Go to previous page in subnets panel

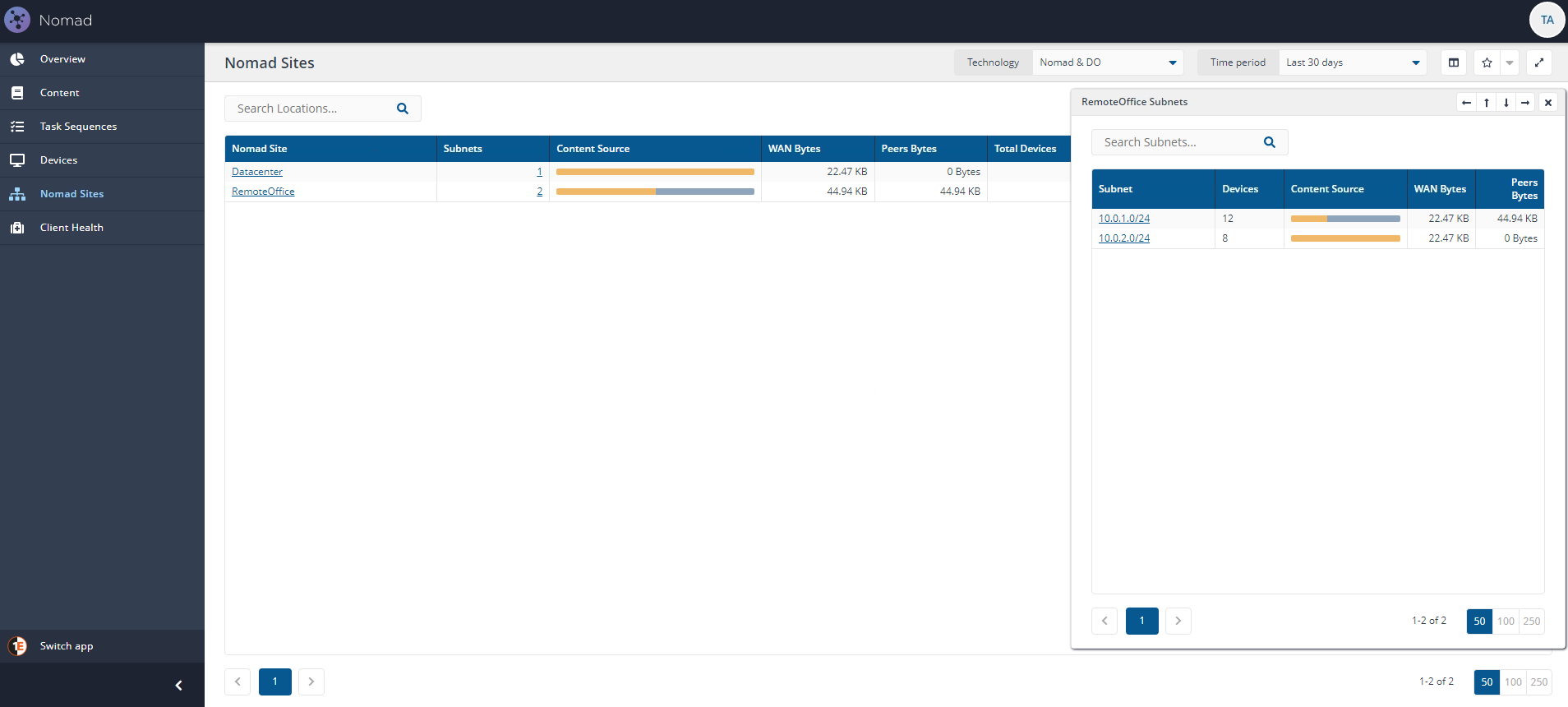point(1105,622)
